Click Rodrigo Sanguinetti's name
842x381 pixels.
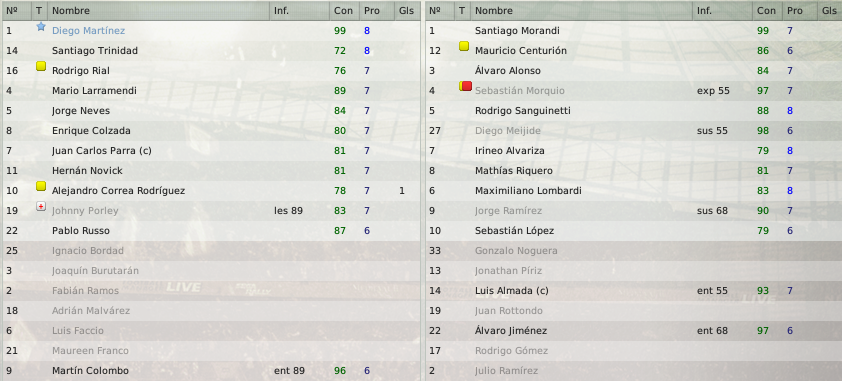[x=523, y=111]
